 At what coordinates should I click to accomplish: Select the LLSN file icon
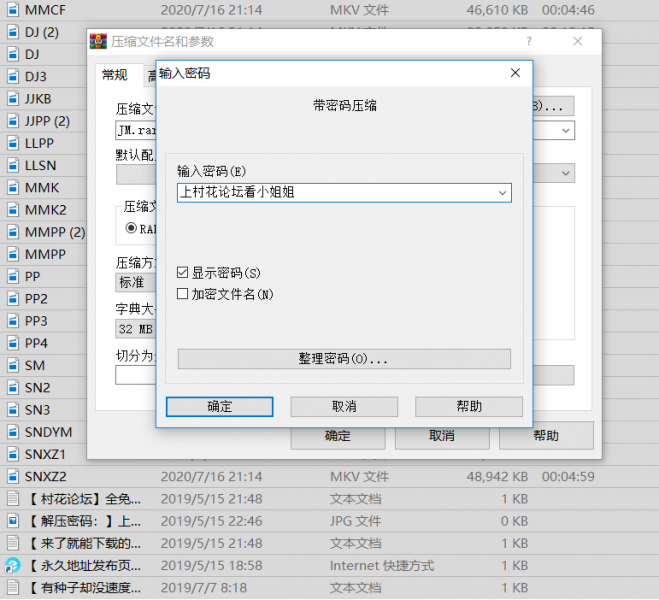pyautogui.click(x=13, y=165)
